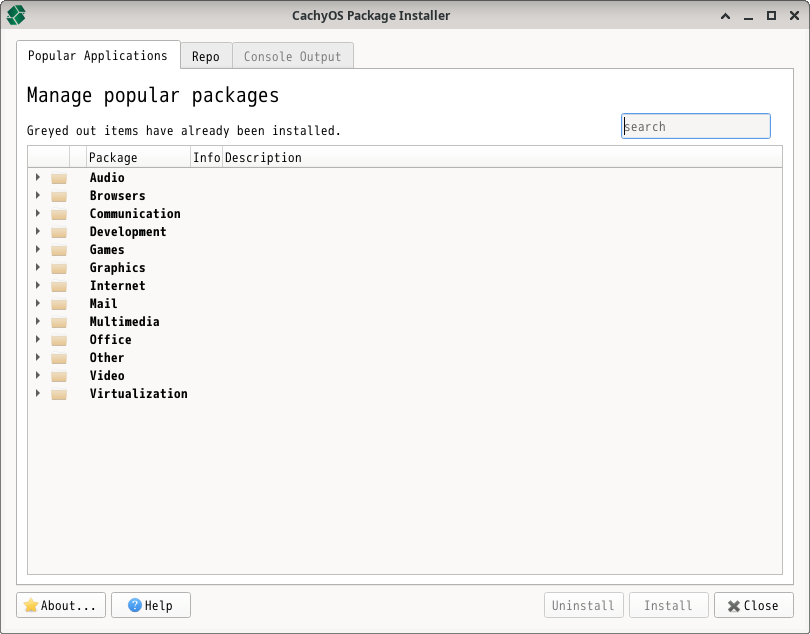Expand the Multimedia category
Screen dimensions: 810x634
click(x=38, y=321)
